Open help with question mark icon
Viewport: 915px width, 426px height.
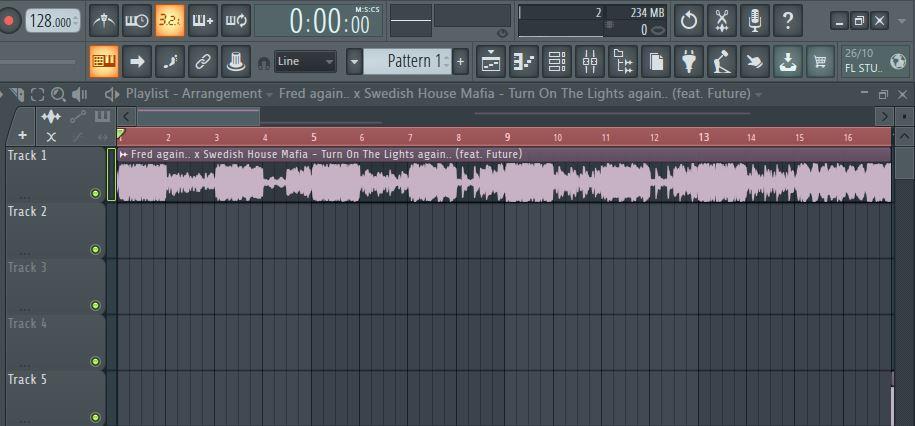point(788,21)
